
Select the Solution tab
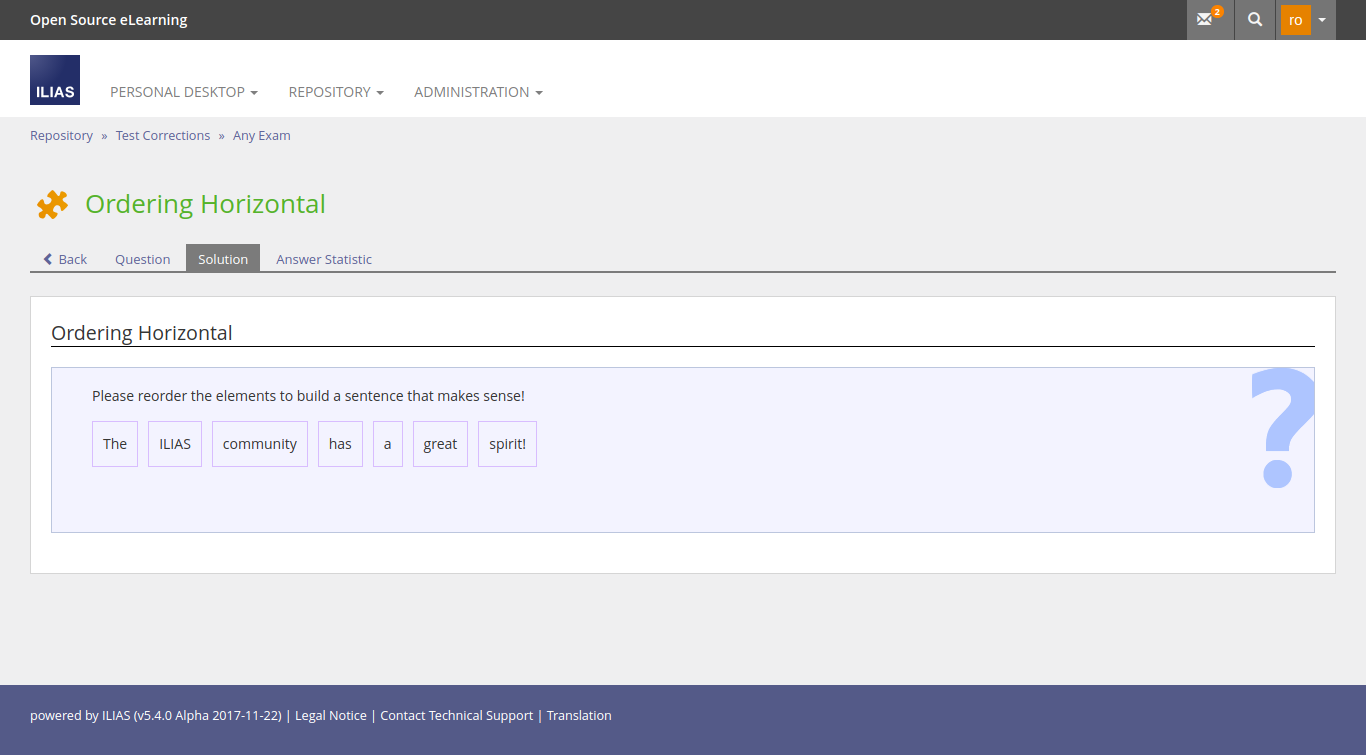coord(223,259)
